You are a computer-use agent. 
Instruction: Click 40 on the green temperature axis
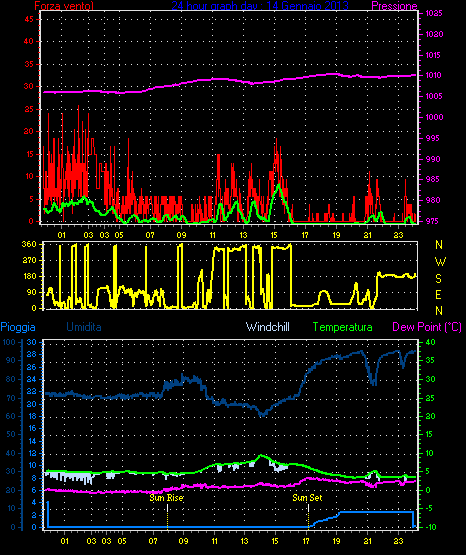tap(430, 342)
